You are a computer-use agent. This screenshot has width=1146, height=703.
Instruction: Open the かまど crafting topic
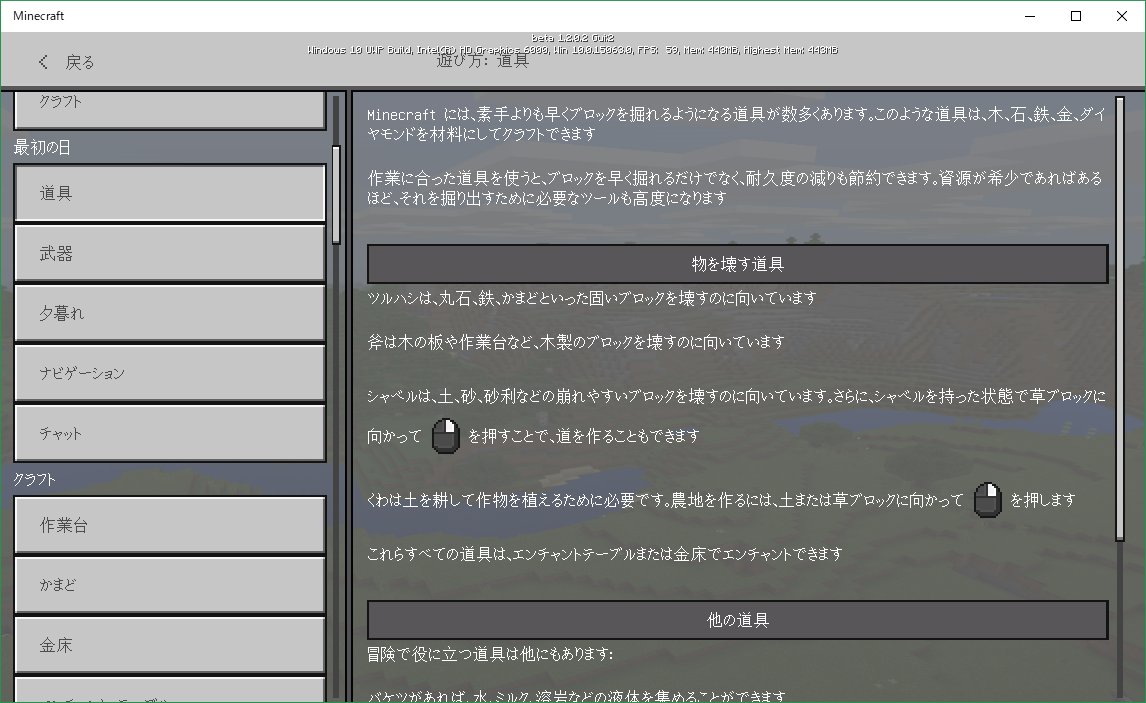click(170, 585)
